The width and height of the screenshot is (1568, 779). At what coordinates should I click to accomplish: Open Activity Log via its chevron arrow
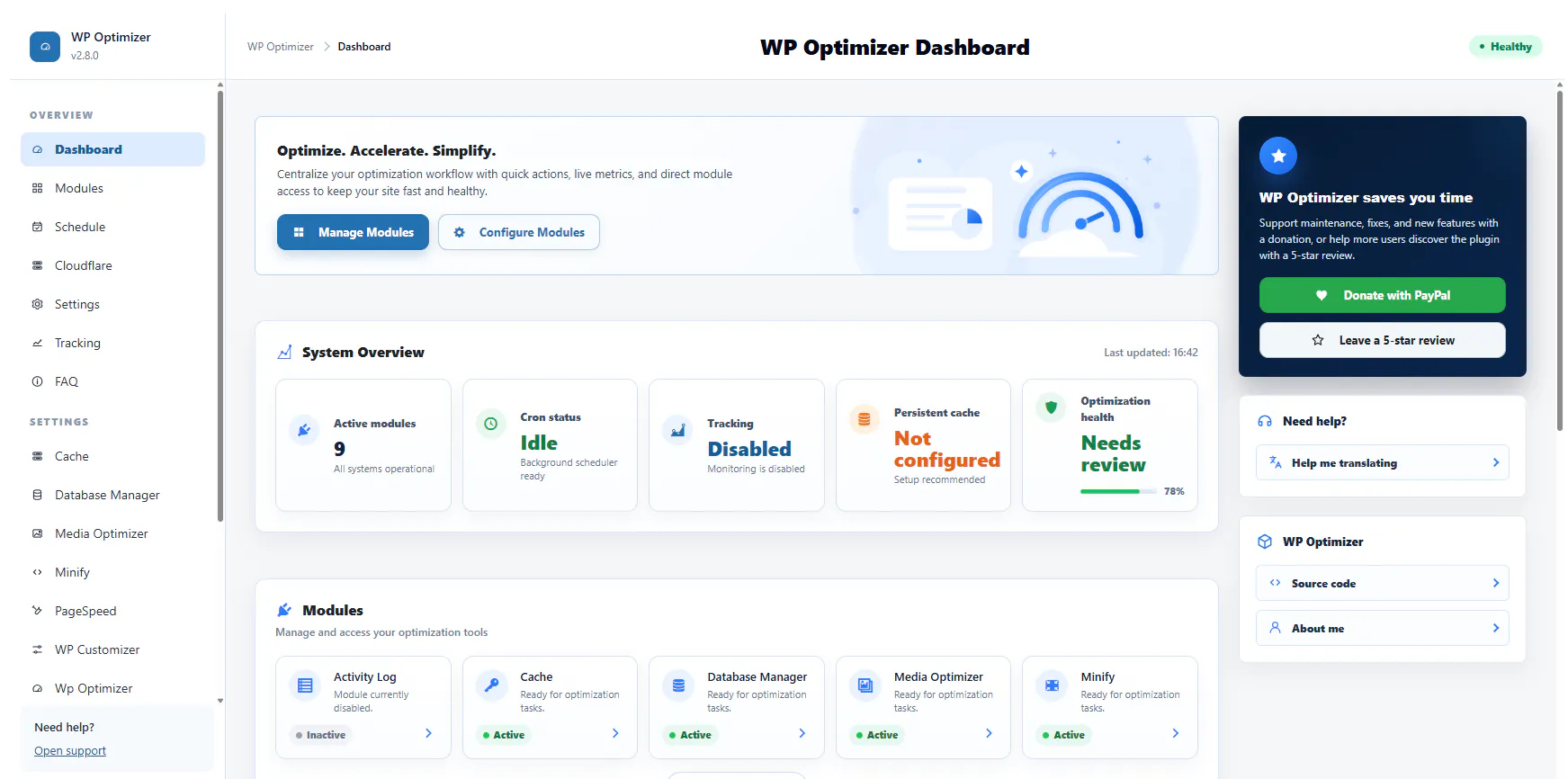(x=428, y=734)
